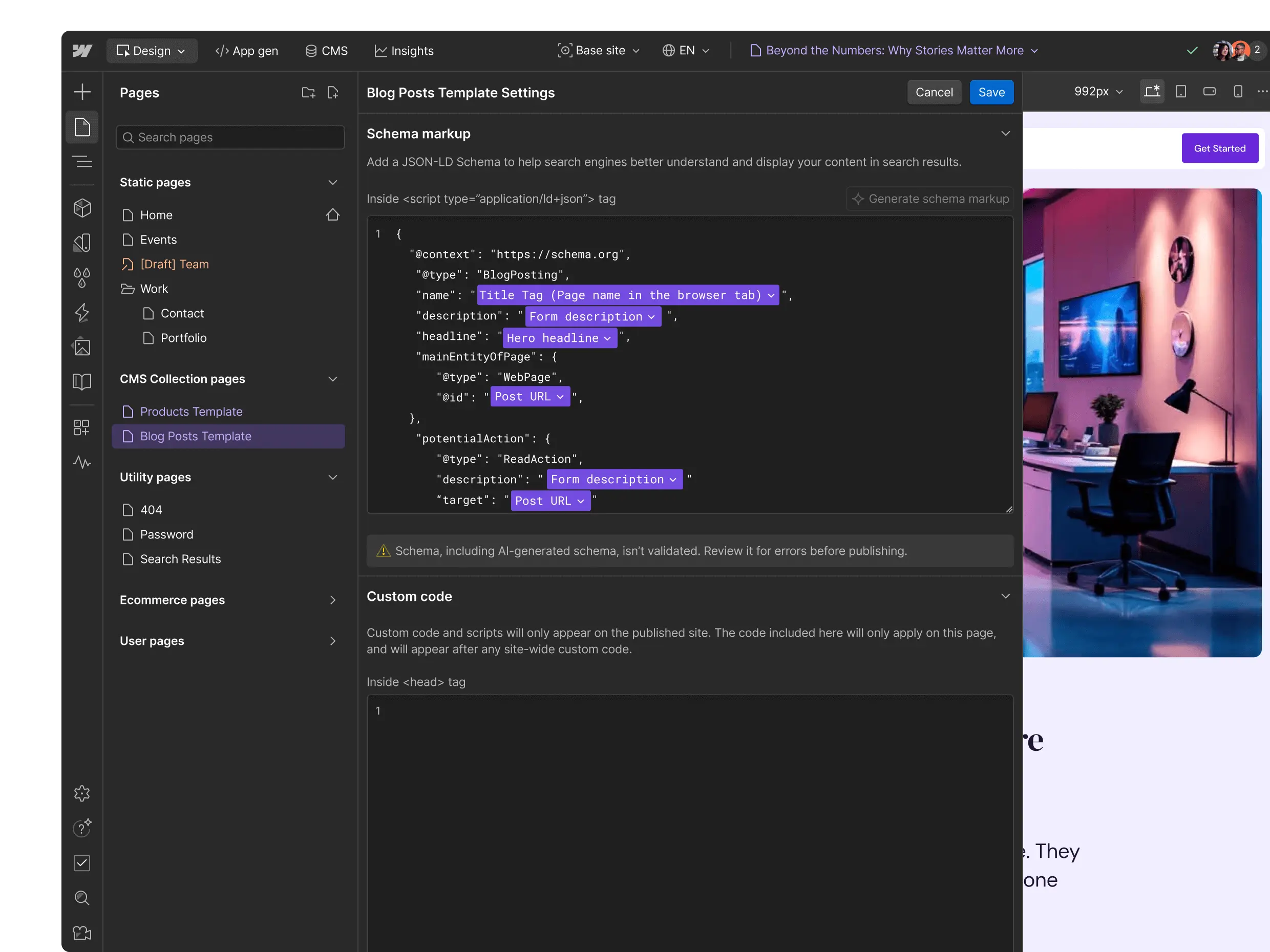This screenshot has height=952, width=1270.
Task: Switch to the CMS tab
Action: (x=327, y=51)
